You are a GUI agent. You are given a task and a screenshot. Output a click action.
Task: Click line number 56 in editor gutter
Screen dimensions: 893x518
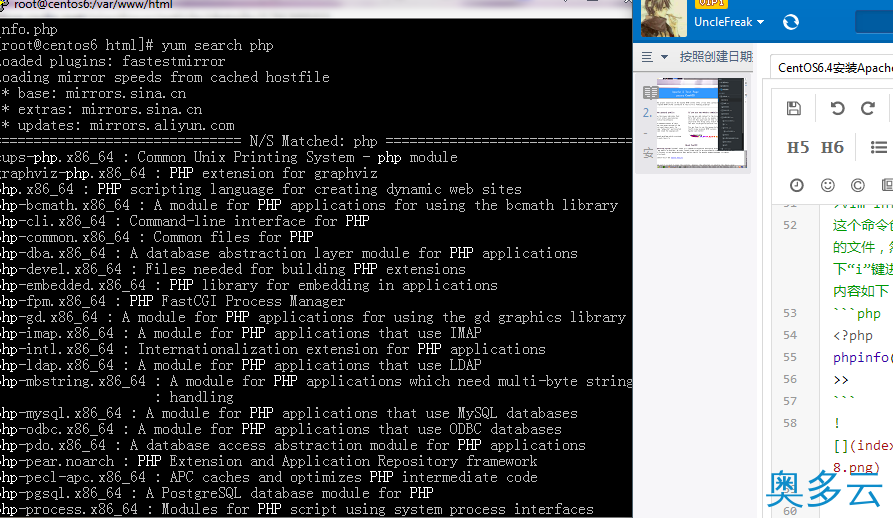(790, 379)
